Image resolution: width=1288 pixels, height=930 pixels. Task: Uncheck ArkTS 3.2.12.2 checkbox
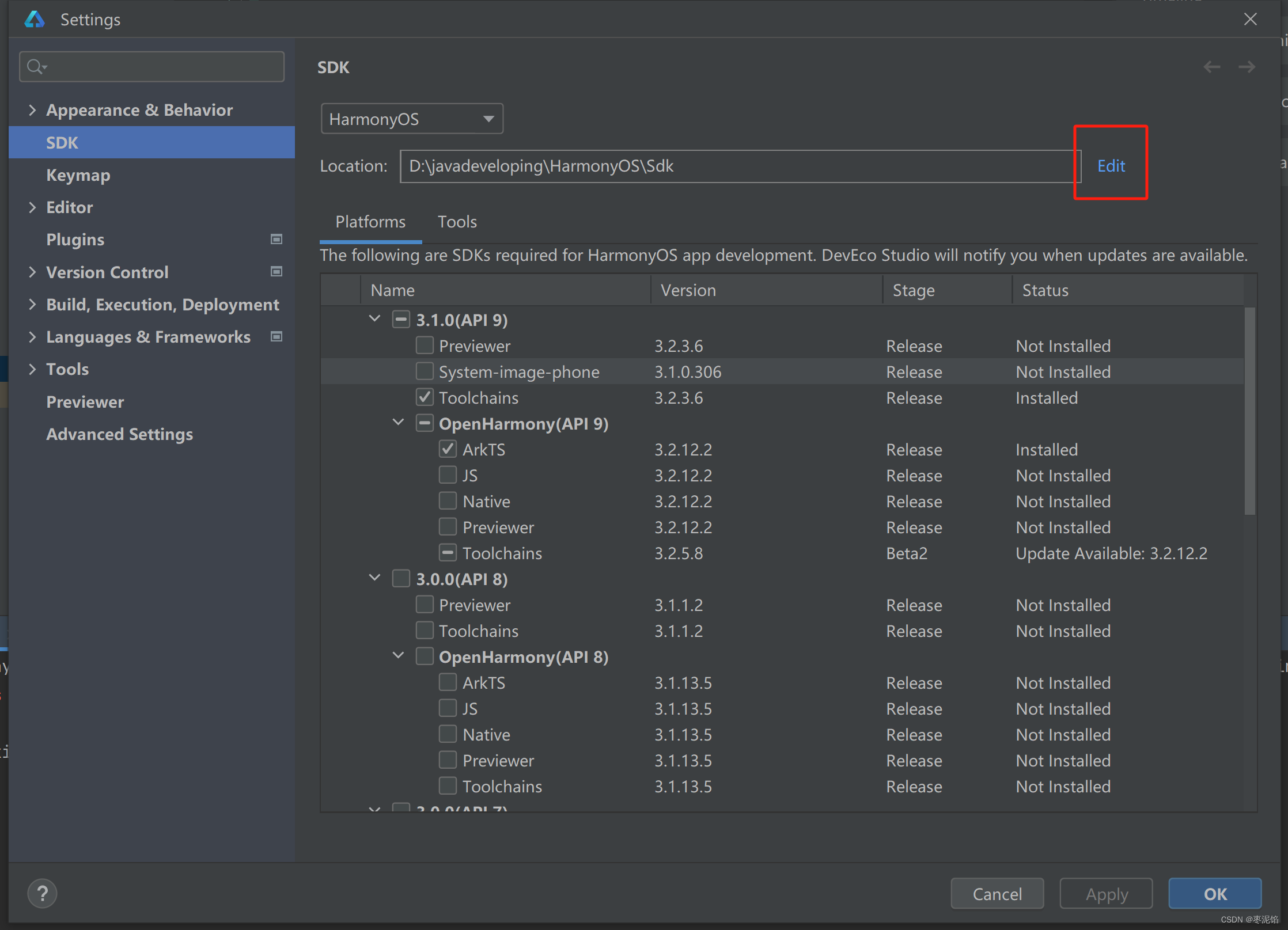tap(448, 449)
